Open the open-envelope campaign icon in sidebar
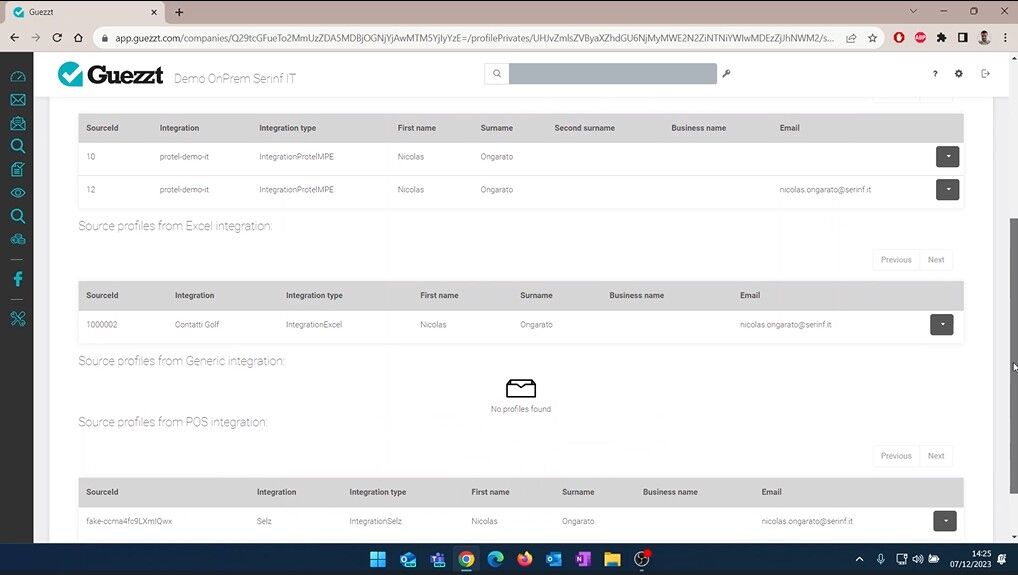Screen dimensions: 1018x575 (17, 123)
